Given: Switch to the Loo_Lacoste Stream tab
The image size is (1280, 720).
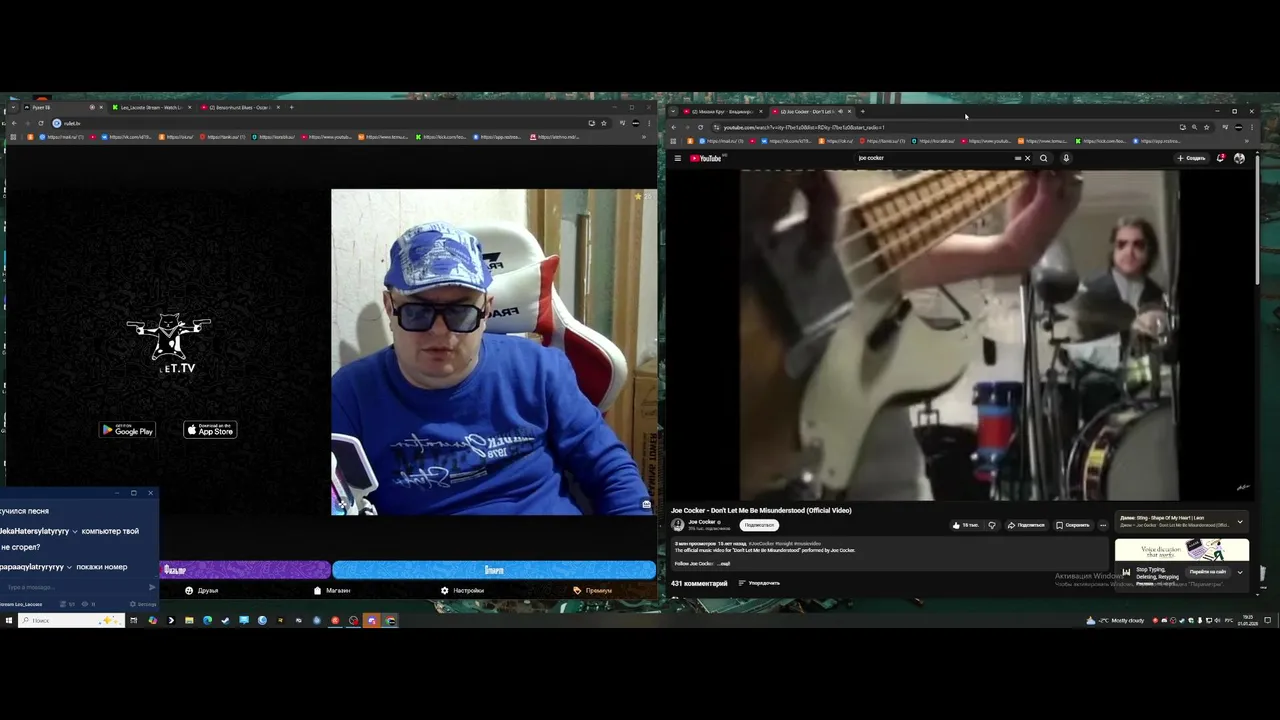Looking at the screenshot, I should pos(150,107).
